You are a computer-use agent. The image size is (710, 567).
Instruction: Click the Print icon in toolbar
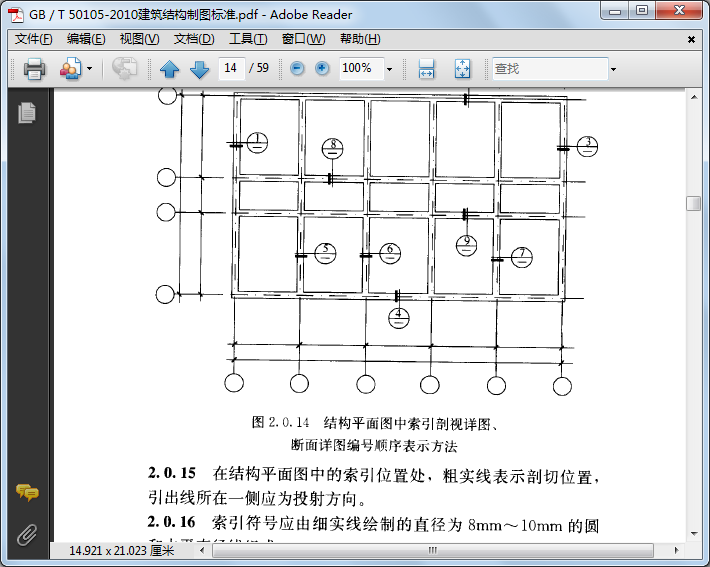tap(34, 69)
